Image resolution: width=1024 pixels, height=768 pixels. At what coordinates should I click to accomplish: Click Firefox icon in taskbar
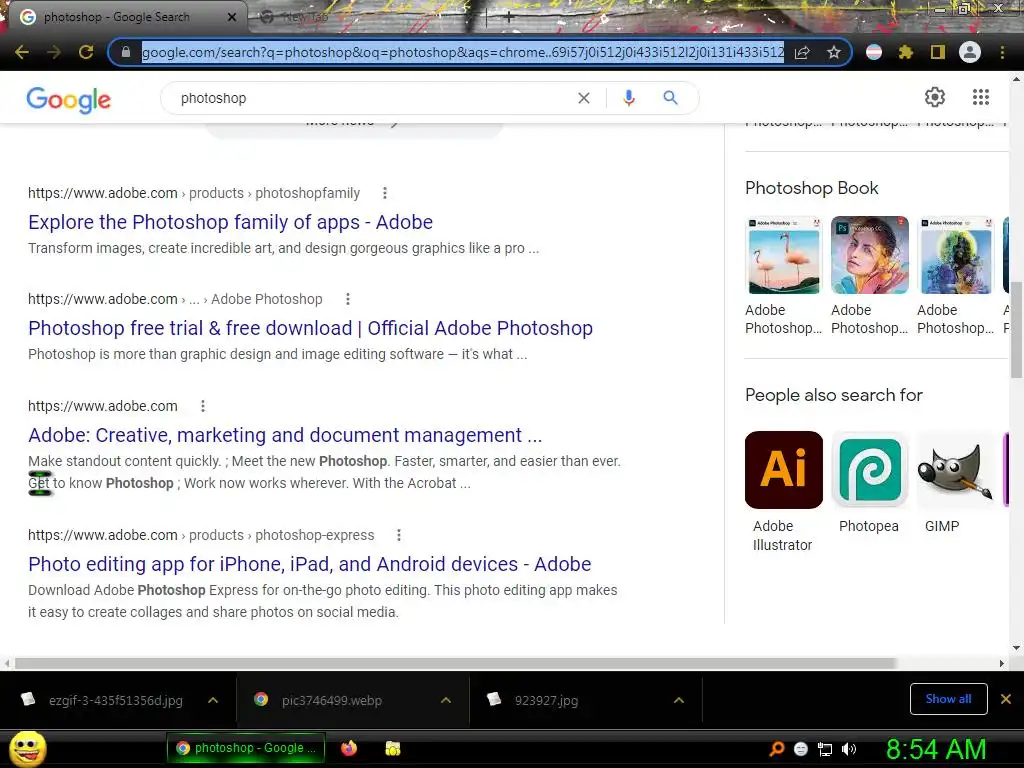[x=349, y=748]
